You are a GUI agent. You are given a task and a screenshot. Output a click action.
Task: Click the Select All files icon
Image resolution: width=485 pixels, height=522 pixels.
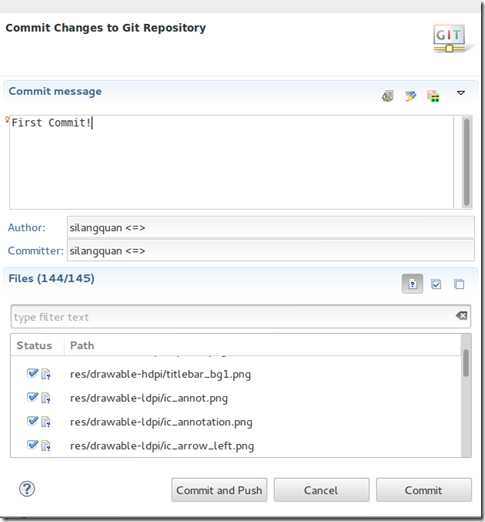point(436,284)
